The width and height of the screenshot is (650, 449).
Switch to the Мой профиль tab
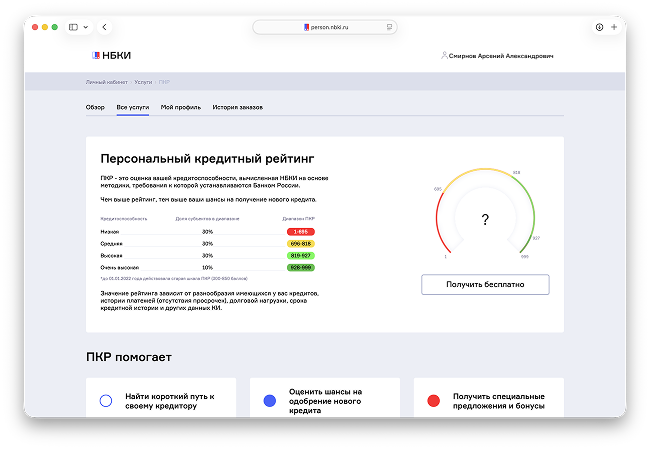click(181, 107)
